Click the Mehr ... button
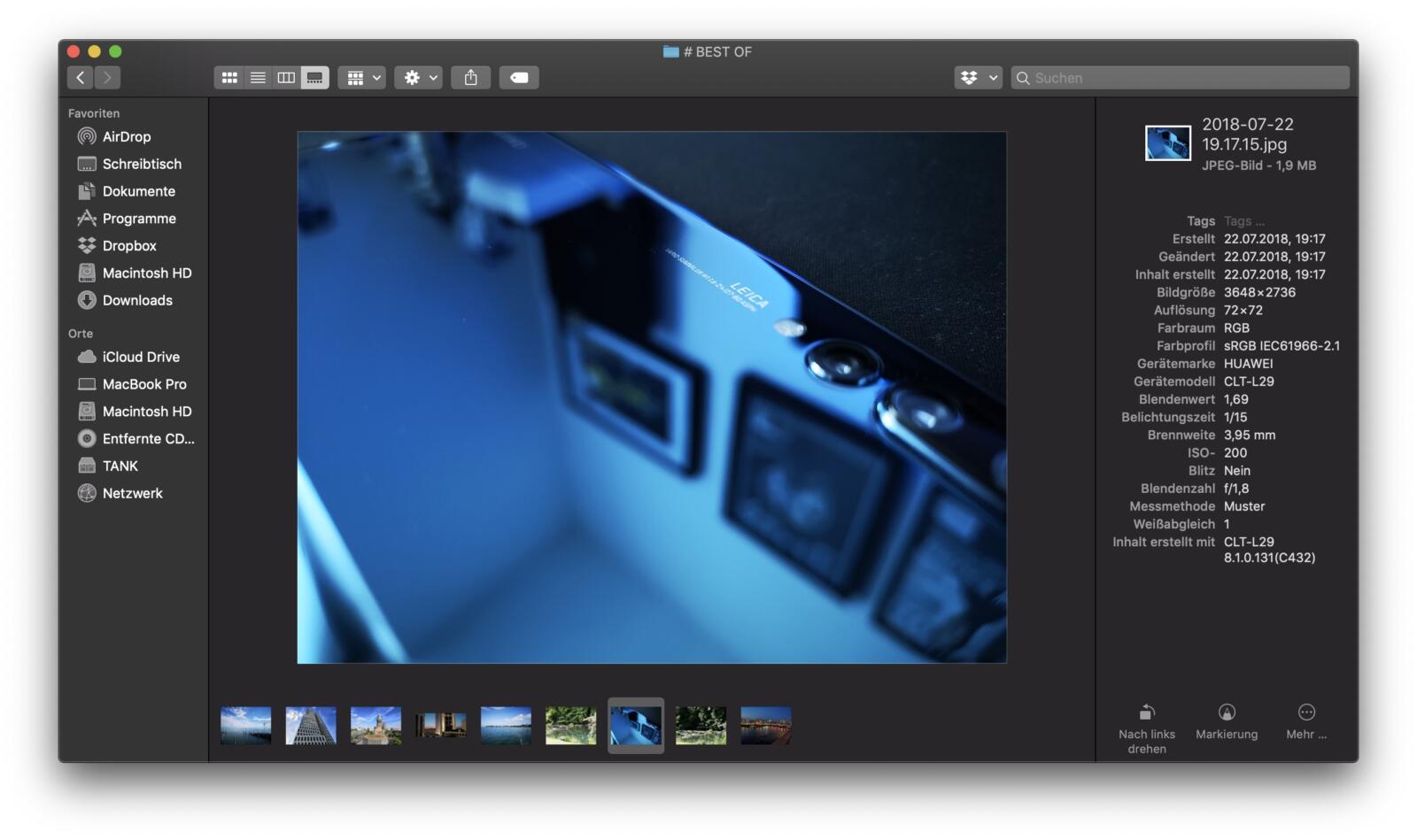Viewport: 1417px width, 840px height. 1306,719
